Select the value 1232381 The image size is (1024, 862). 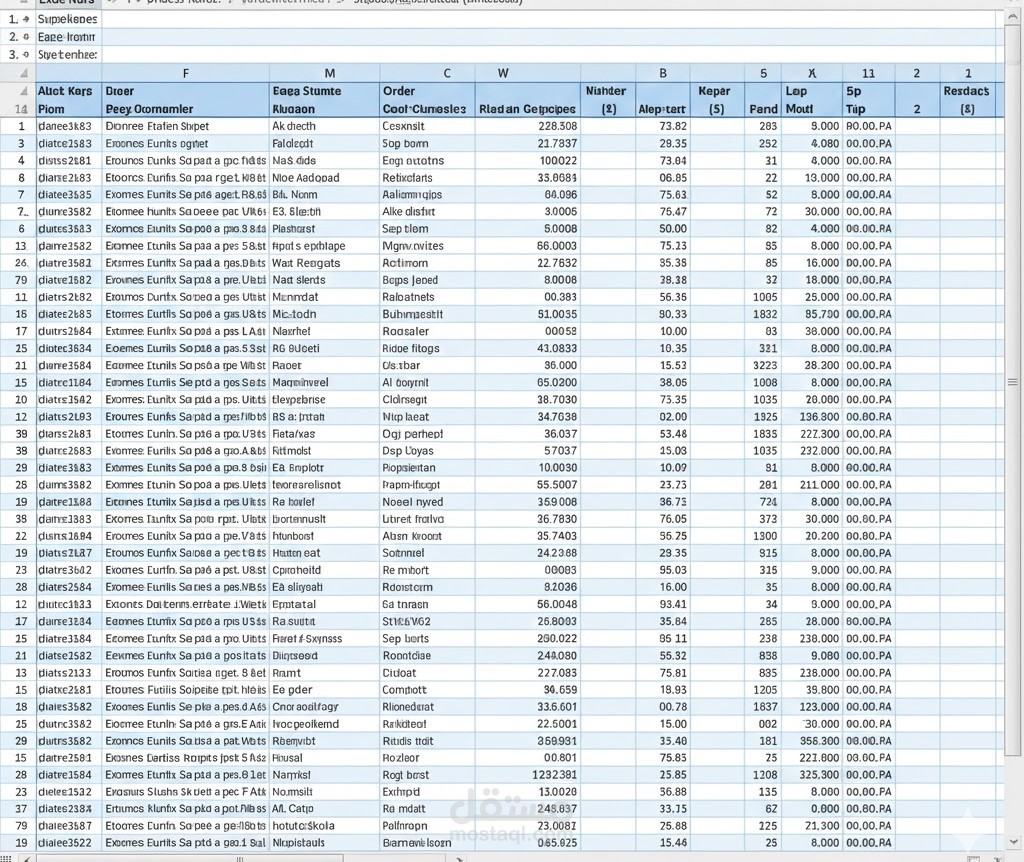(x=528, y=774)
